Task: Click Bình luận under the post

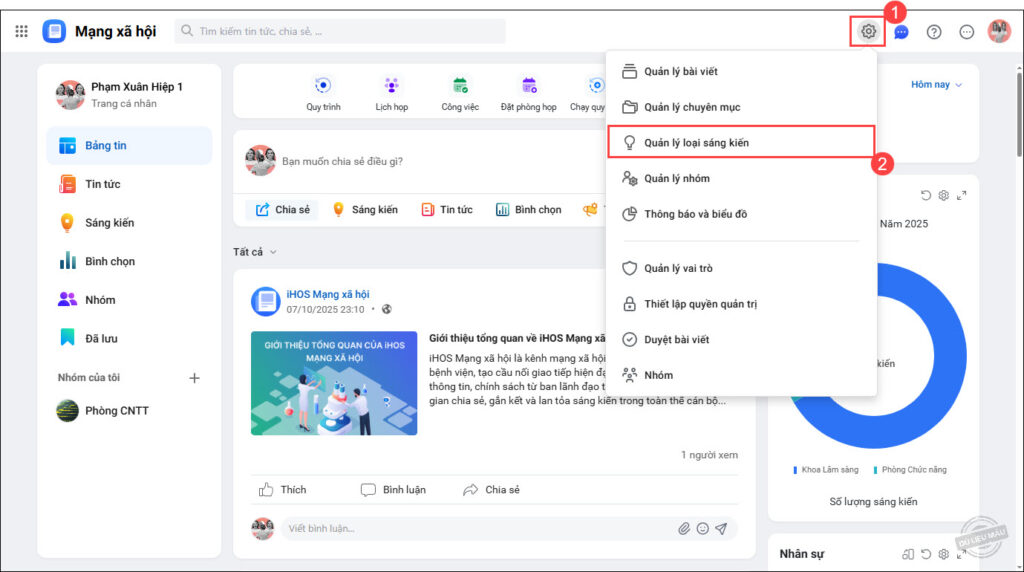Action: click(x=393, y=490)
